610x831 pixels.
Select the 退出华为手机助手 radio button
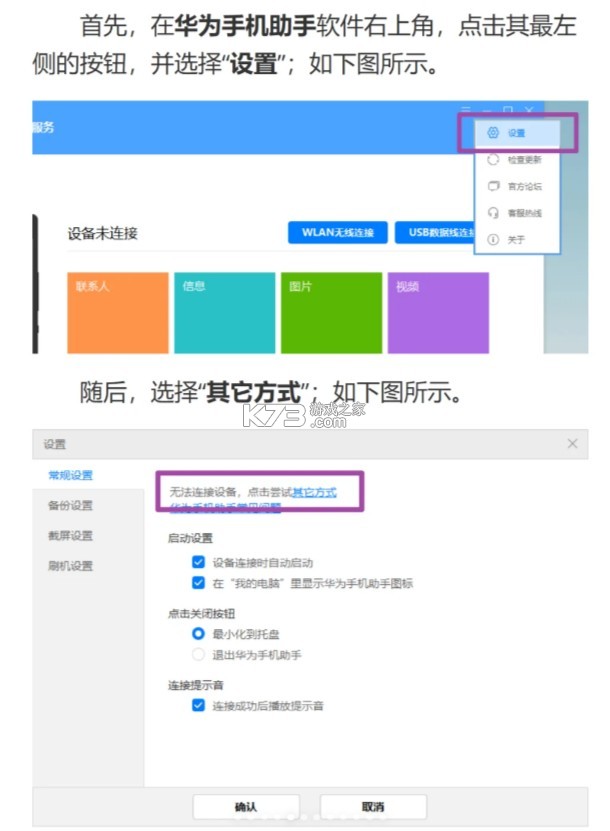pos(198,655)
